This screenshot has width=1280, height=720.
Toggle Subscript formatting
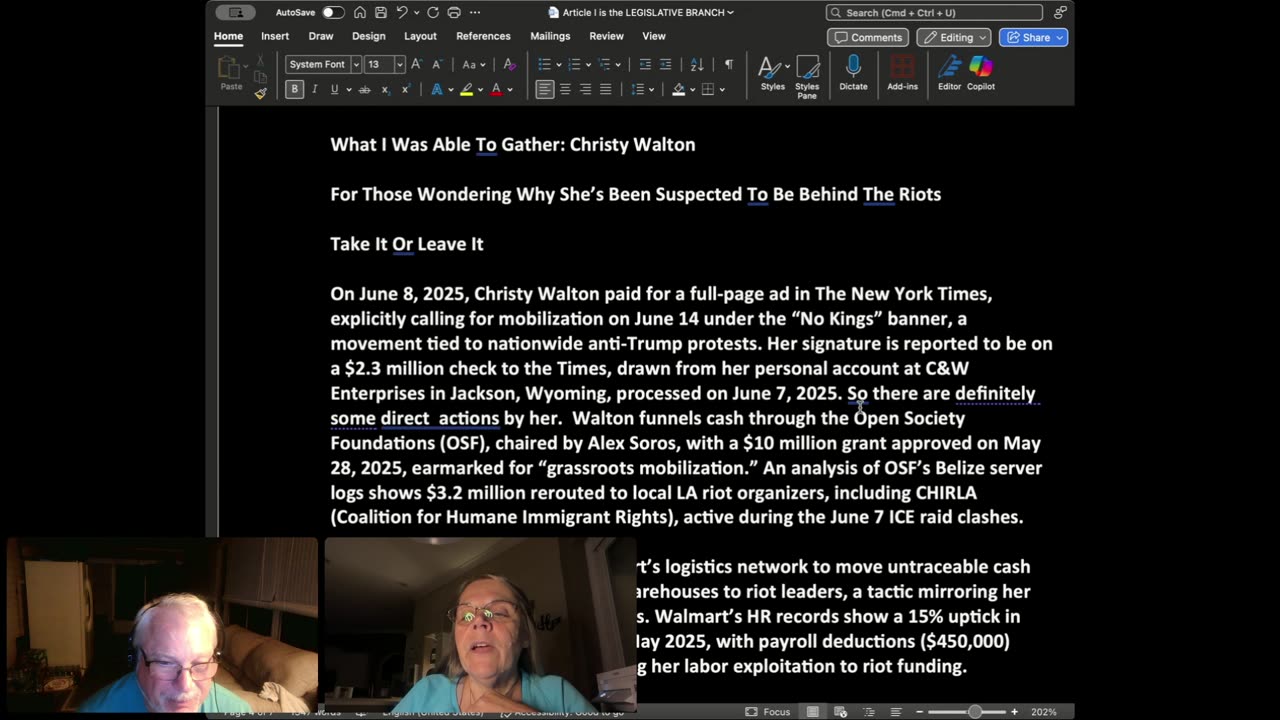click(x=385, y=89)
